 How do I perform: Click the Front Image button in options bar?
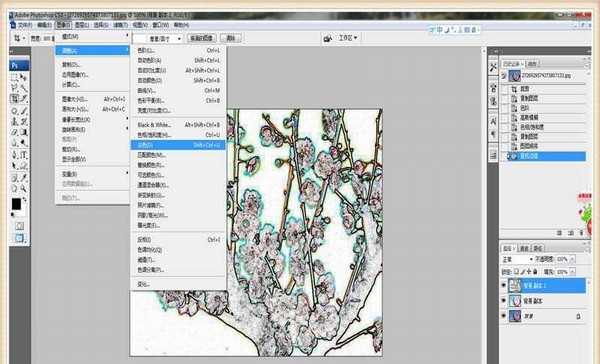[x=202, y=38]
